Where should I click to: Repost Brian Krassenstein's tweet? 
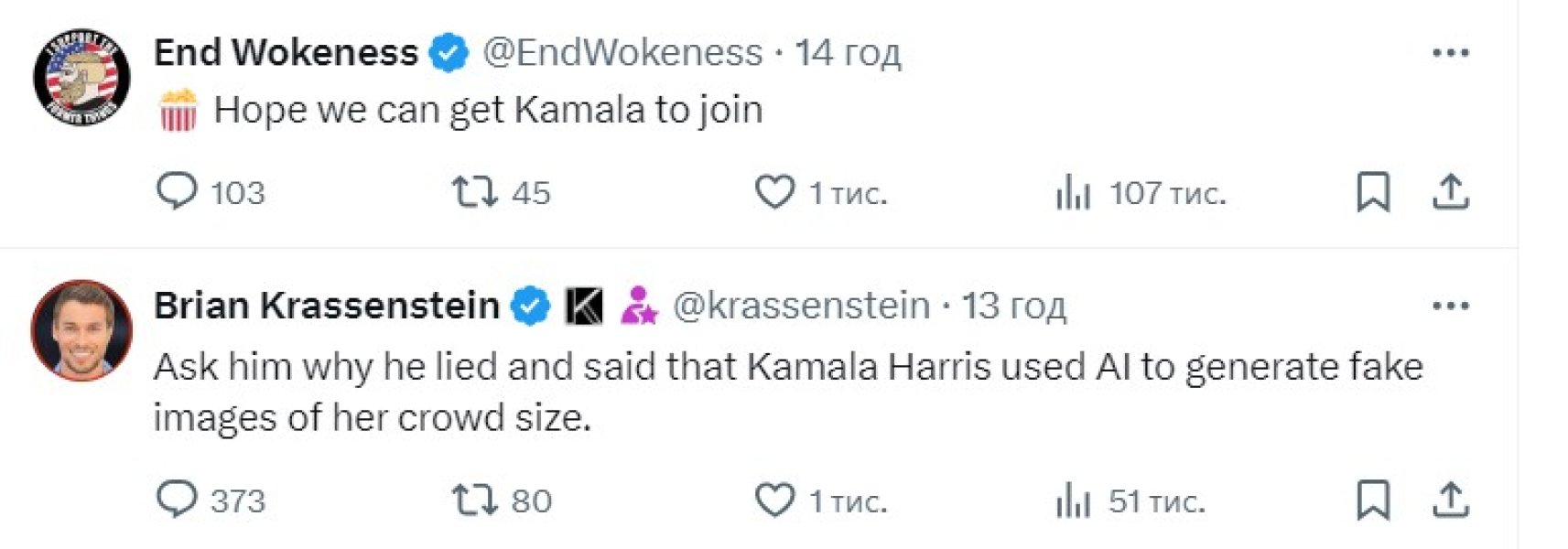pyautogui.click(x=474, y=500)
